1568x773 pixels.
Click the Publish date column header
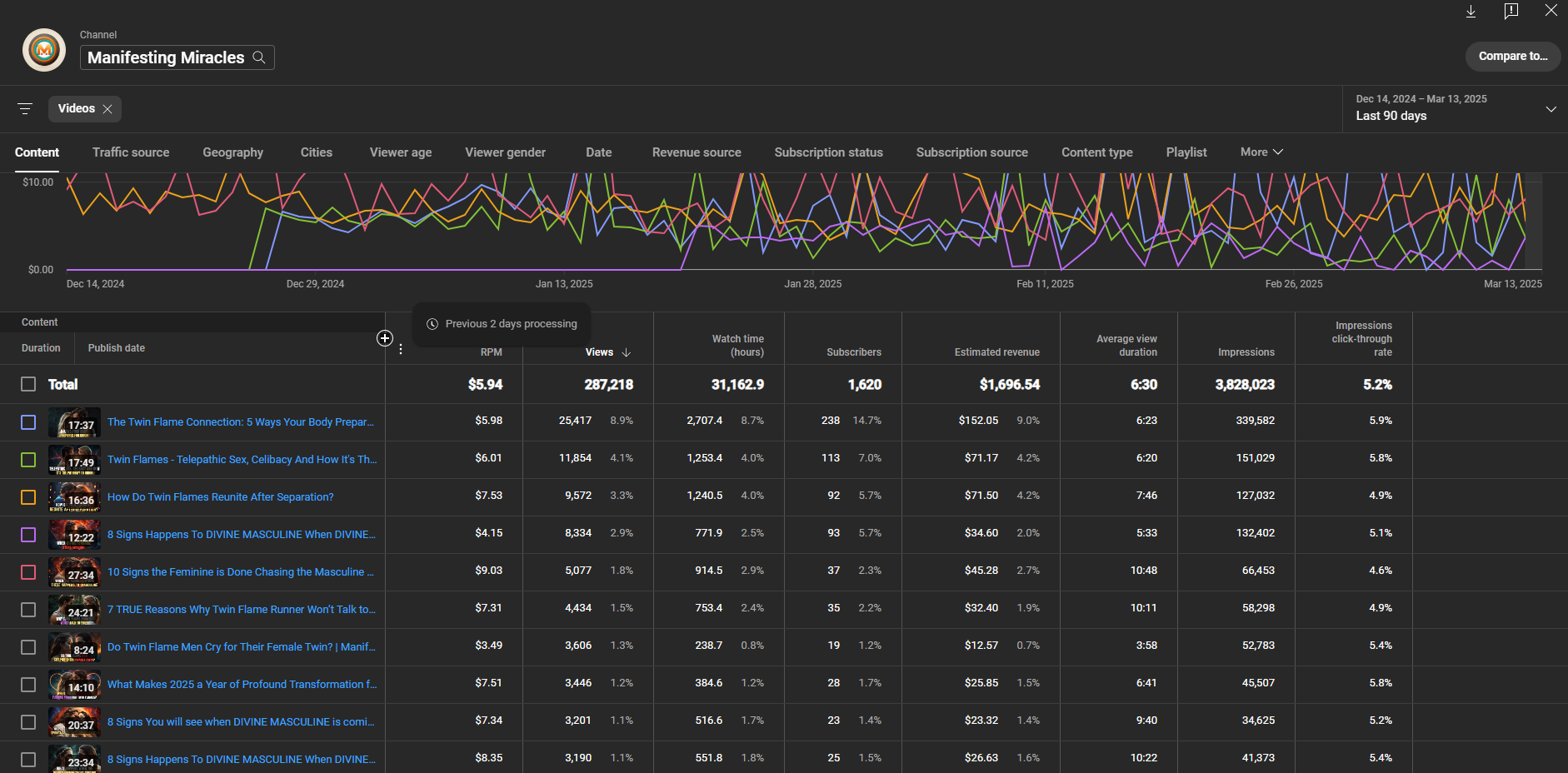click(117, 348)
